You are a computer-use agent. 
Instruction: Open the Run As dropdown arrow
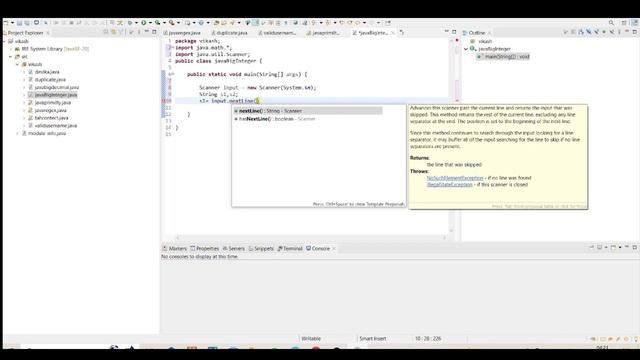pos(150,23)
